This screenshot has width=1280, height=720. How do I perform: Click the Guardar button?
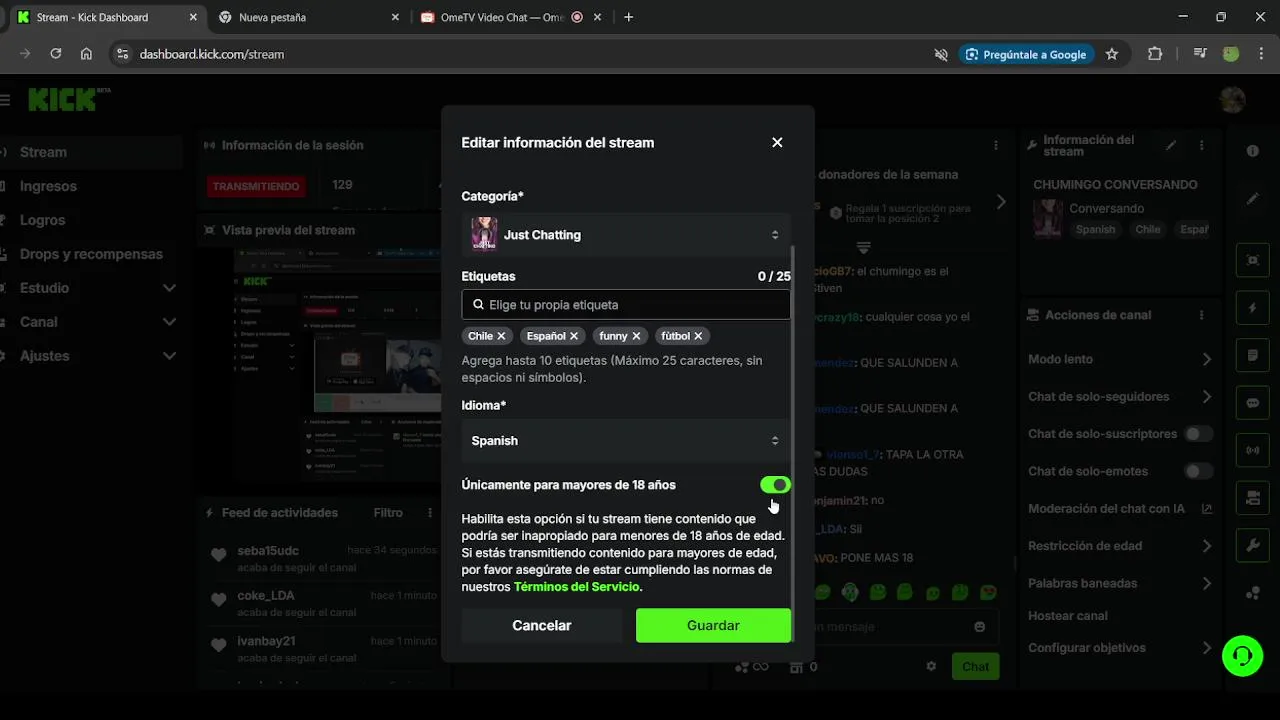[x=713, y=626]
